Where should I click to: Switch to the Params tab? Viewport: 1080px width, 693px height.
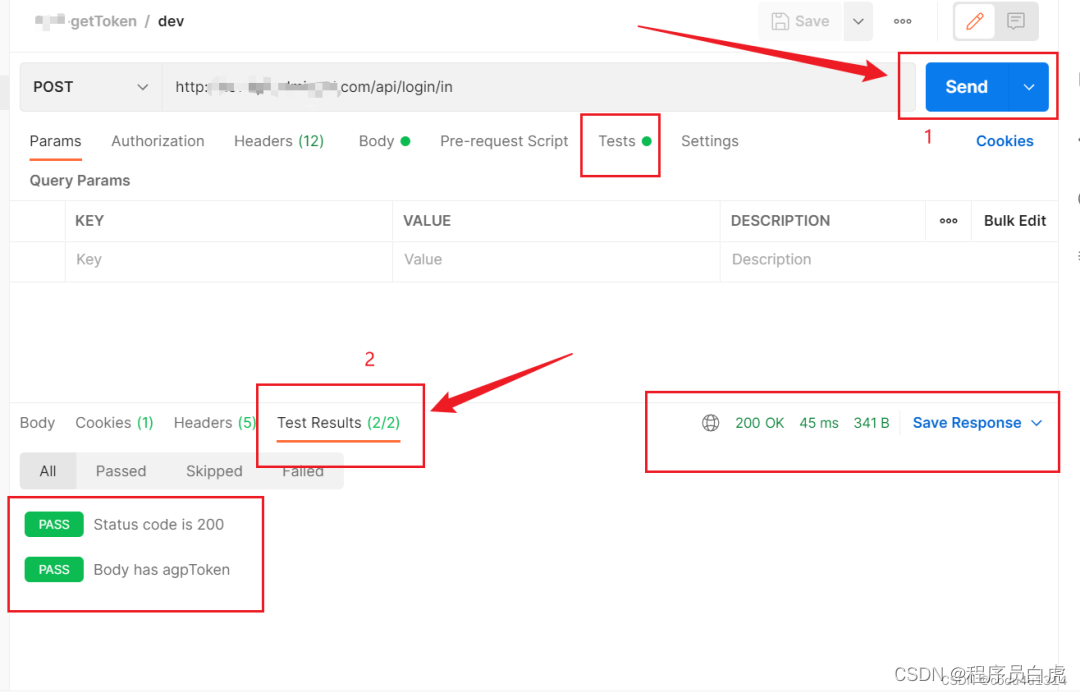tap(55, 141)
